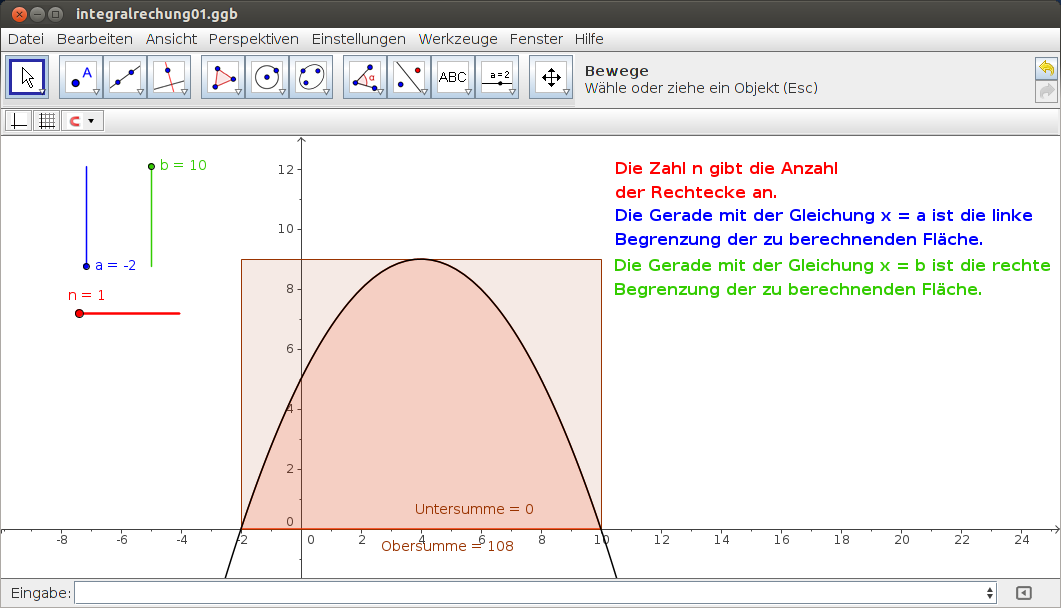
Task: Activate the Move Graphics View tool
Action: coord(551,77)
